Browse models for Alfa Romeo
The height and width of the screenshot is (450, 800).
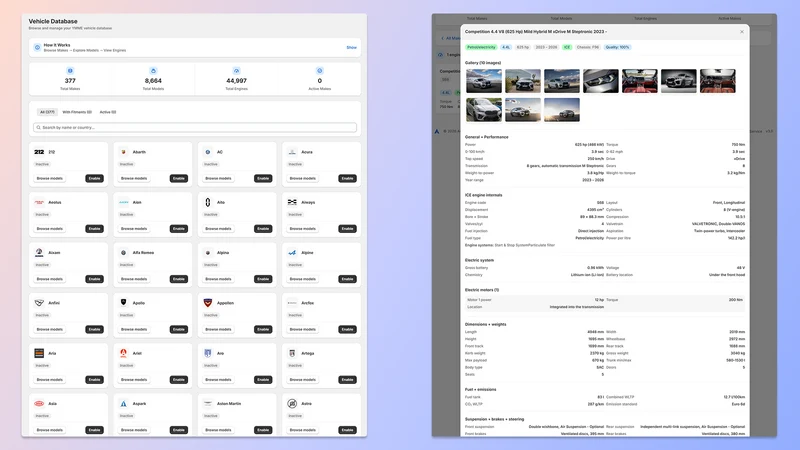click(134, 279)
